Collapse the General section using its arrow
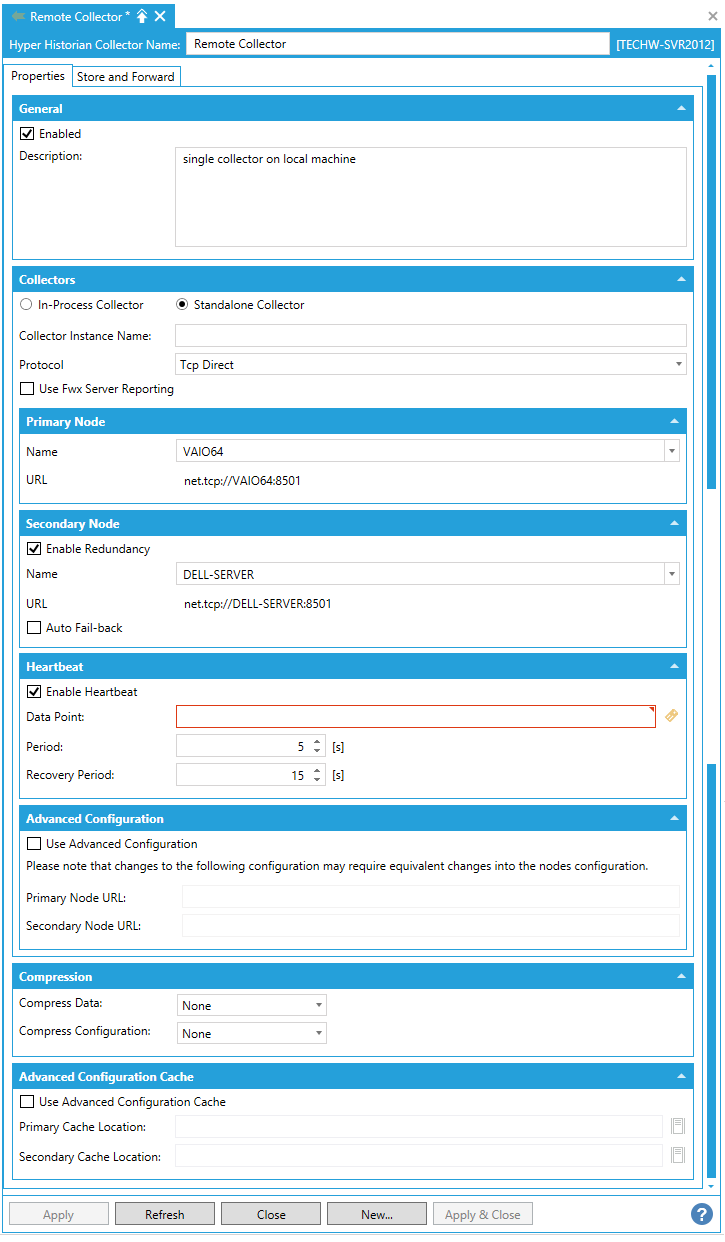The width and height of the screenshot is (725, 1242). click(x=681, y=108)
